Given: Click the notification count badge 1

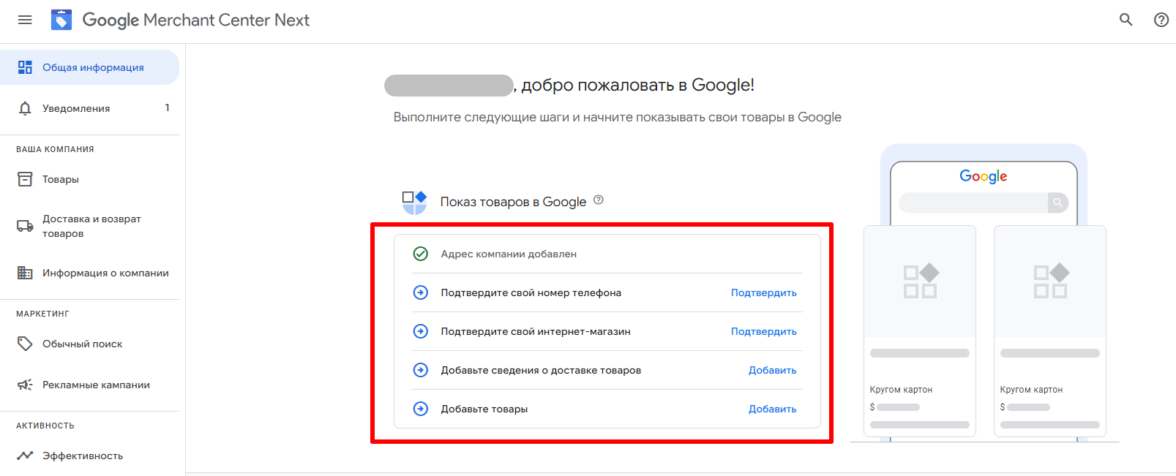Looking at the screenshot, I should pyautogui.click(x=167, y=108).
